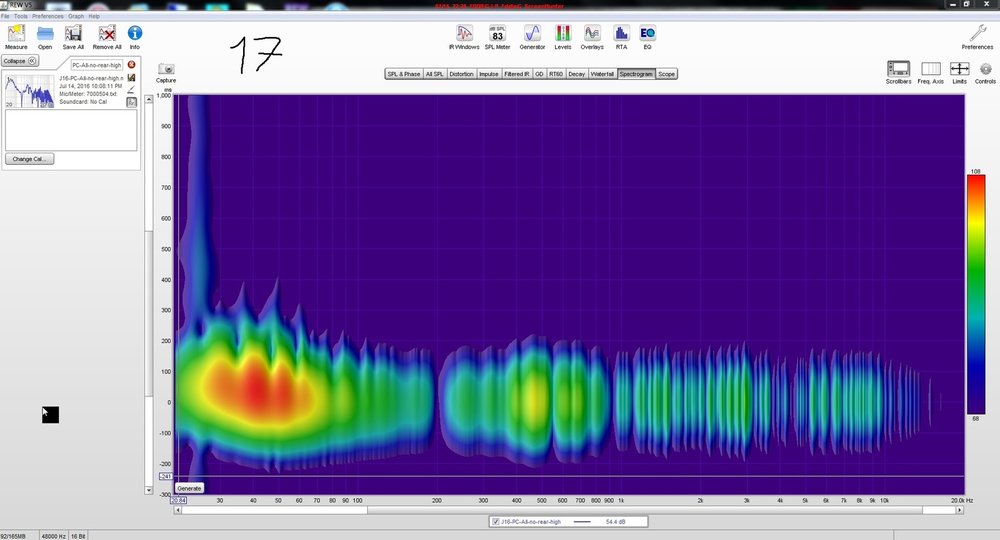Screen dimensions: 1000x540
Task: Open the EQ window
Action: [x=647, y=34]
